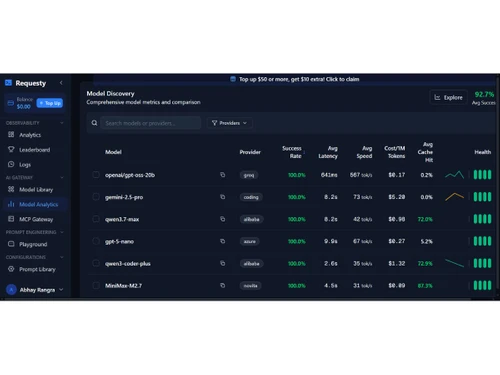The image size is (500, 375).
Task: Click the search magnifier icon
Action: point(94,123)
